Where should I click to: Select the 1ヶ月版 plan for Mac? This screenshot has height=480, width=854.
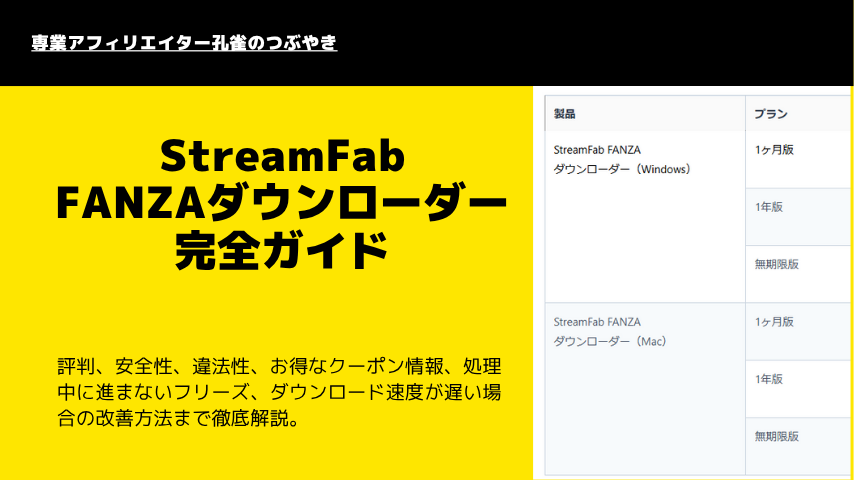click(774, 322)
